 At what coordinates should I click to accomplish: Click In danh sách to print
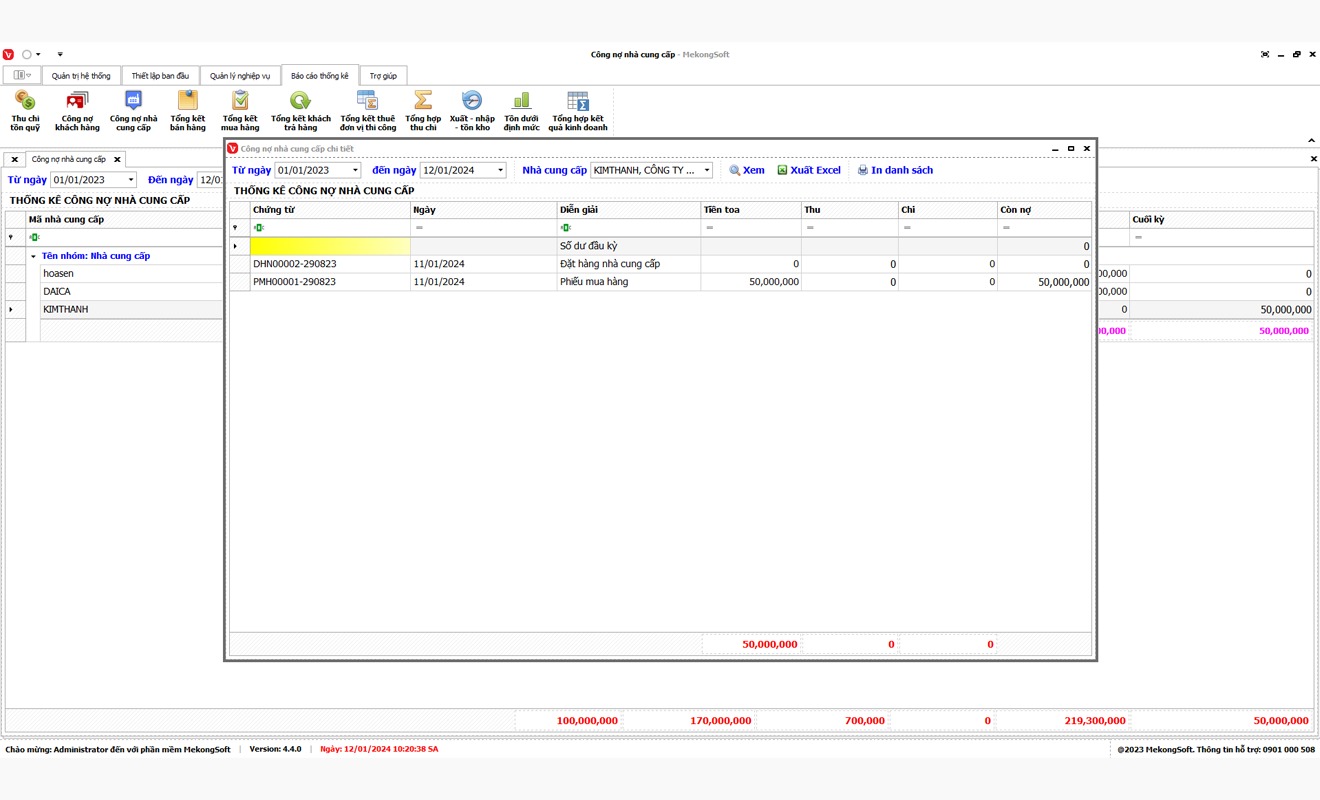(895, 171)
